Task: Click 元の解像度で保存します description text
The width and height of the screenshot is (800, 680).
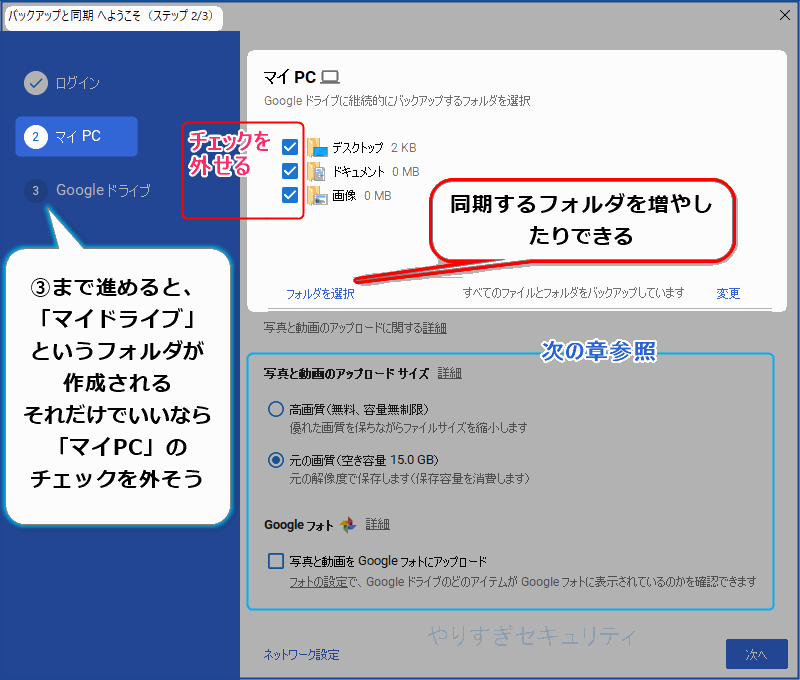Action: click(x=409, y=479)
